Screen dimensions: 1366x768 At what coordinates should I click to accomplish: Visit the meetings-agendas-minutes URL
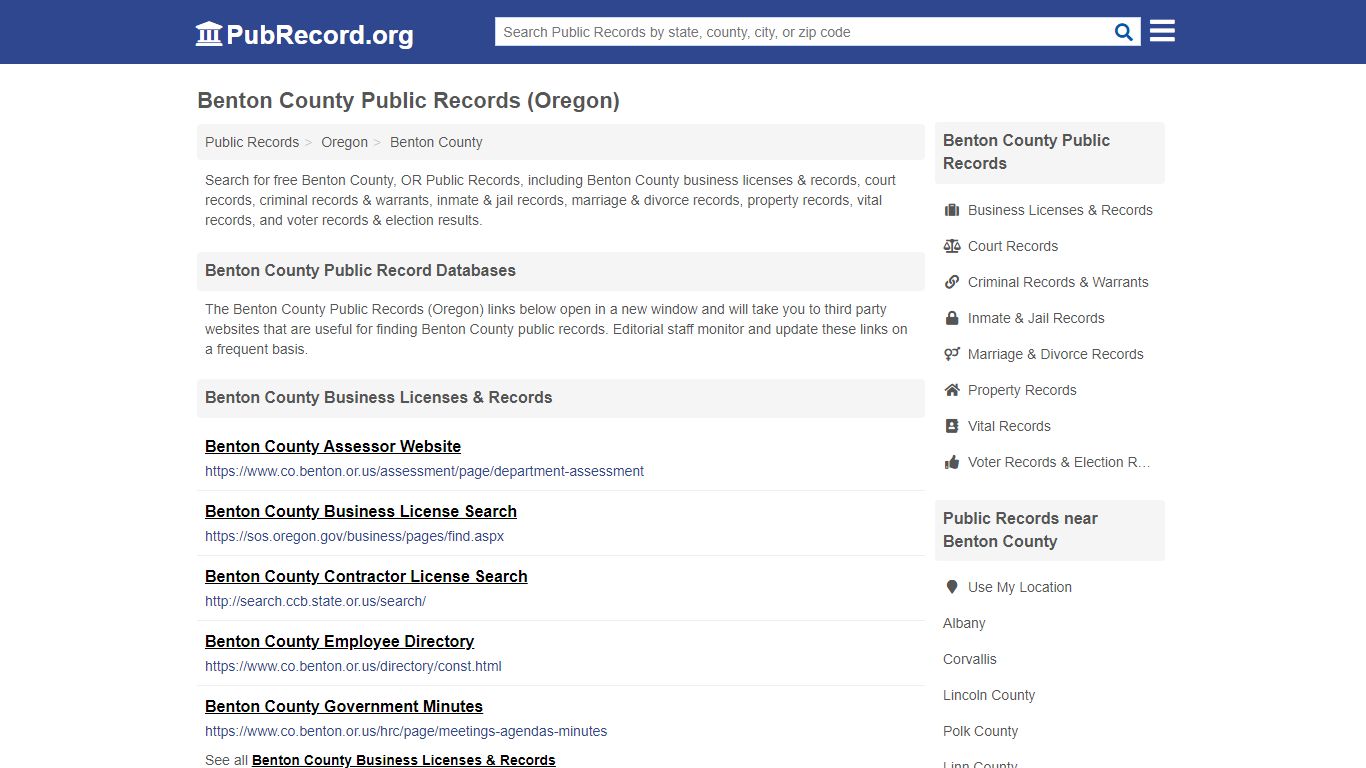pyautogui.click(x=406, y=731)
